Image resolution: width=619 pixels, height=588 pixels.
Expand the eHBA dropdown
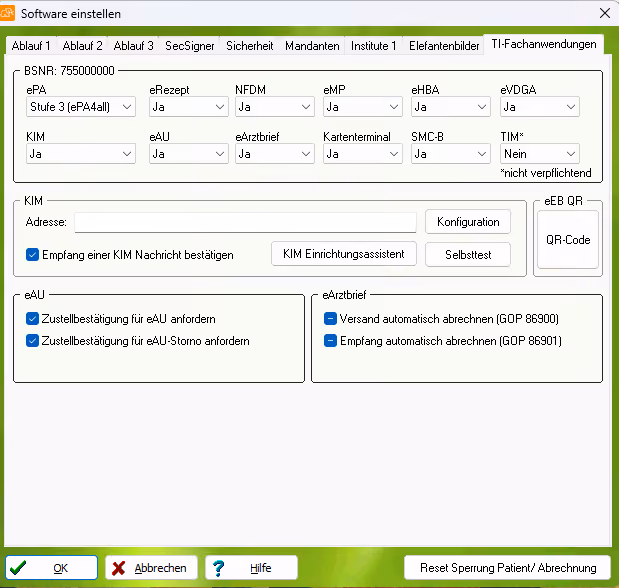450,107
